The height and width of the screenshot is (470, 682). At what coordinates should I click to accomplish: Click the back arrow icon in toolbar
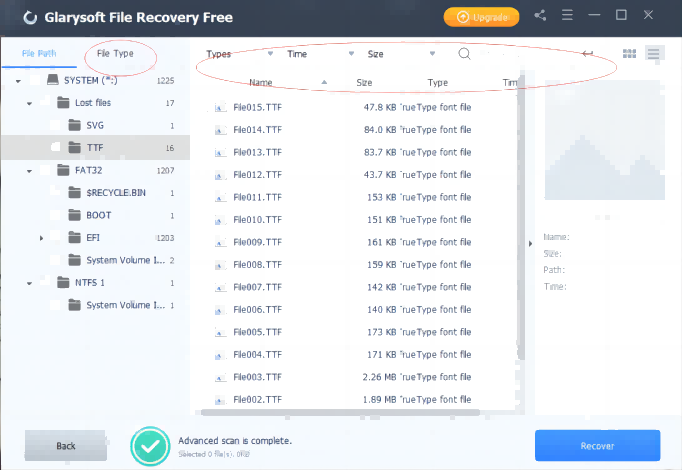pos(588,53)
